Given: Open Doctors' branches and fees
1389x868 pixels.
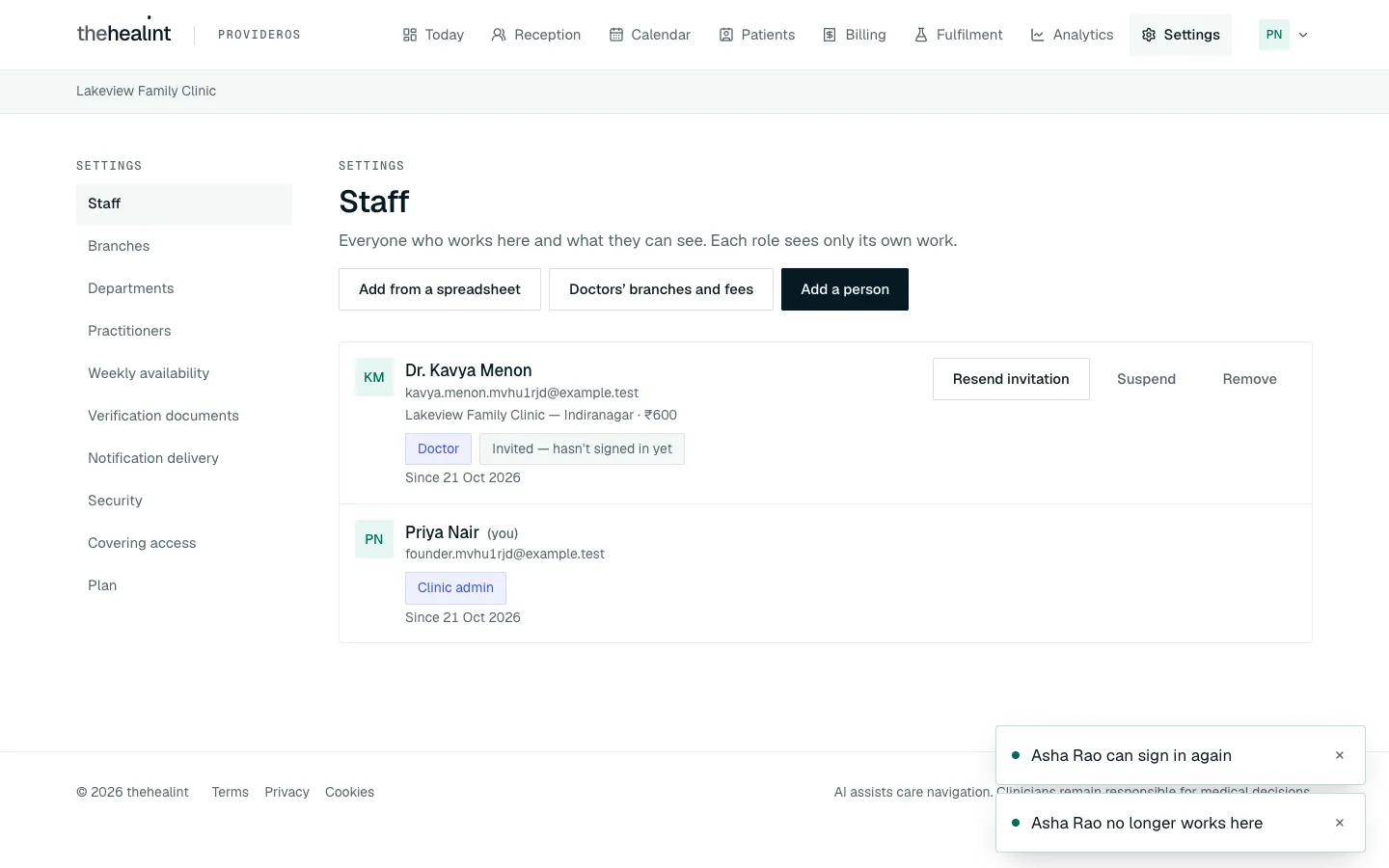Looking at the screenshot, I should coord(661,289).
